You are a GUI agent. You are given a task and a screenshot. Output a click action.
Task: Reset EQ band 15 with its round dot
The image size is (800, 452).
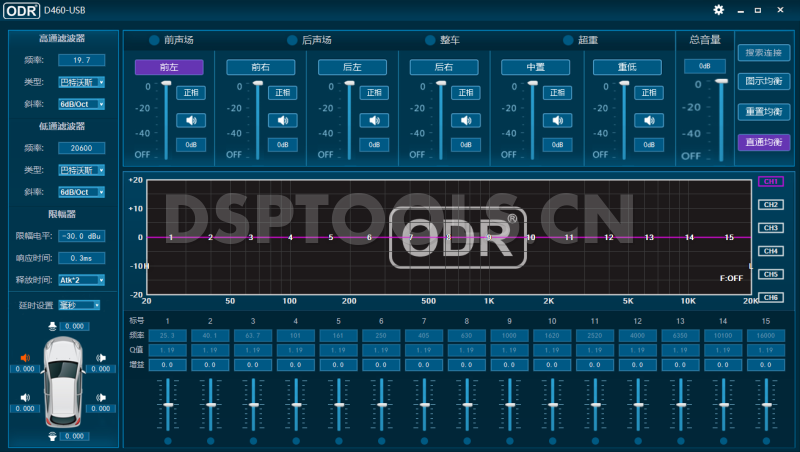coord(766,441)
